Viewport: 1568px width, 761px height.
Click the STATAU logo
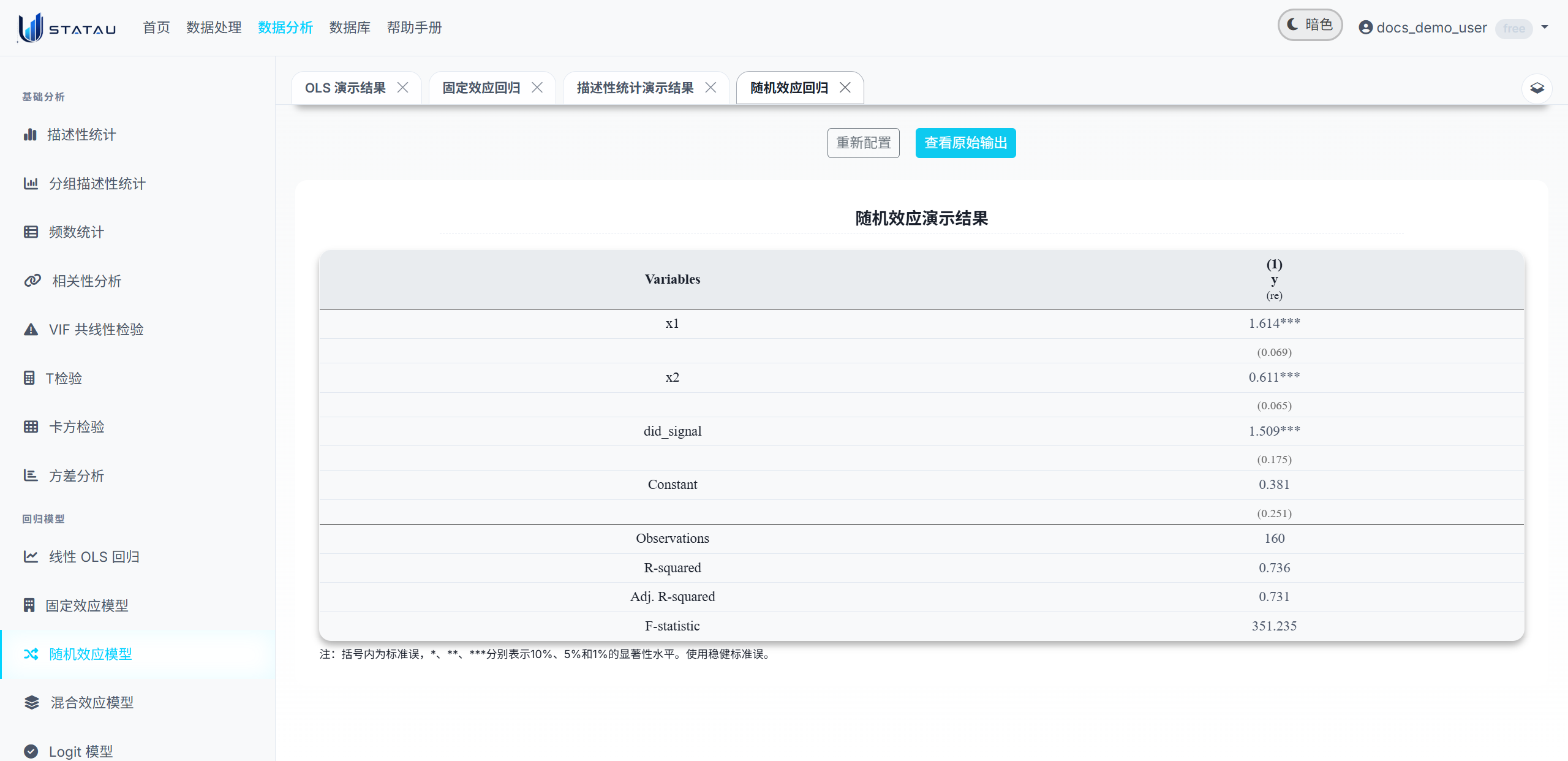[67, 28]
